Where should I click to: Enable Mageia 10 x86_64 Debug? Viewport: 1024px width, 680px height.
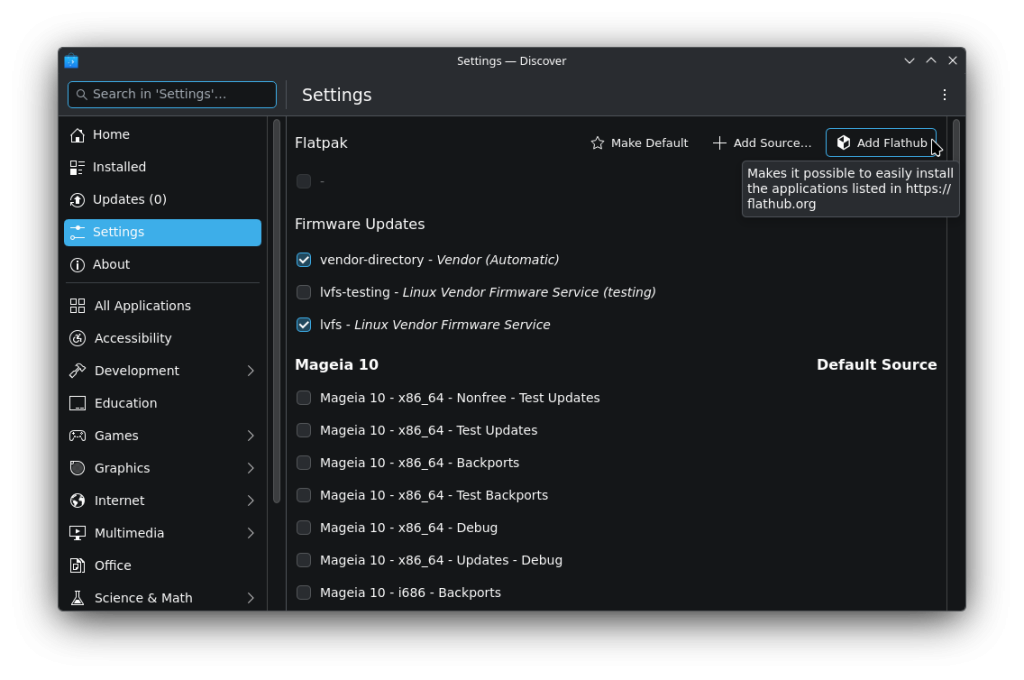tap(304, 528)
